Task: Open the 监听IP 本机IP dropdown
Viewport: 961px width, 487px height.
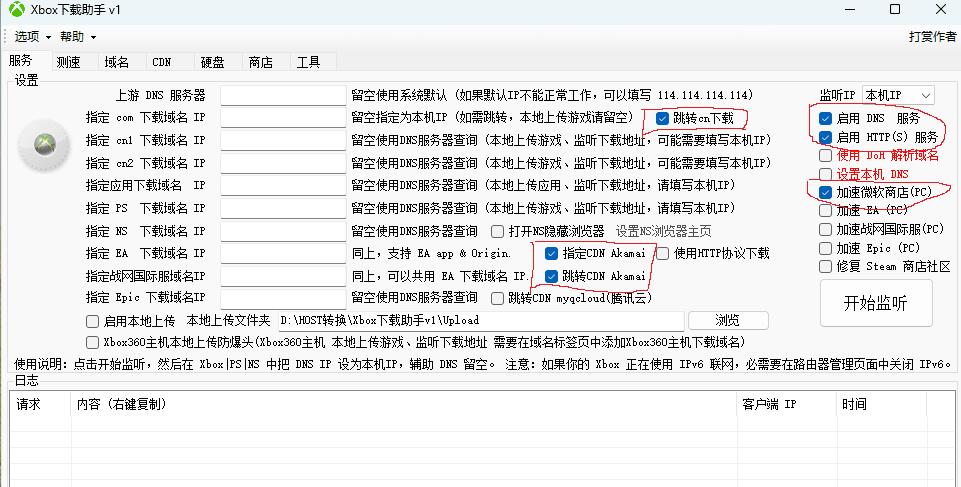Action: (898, 96)
